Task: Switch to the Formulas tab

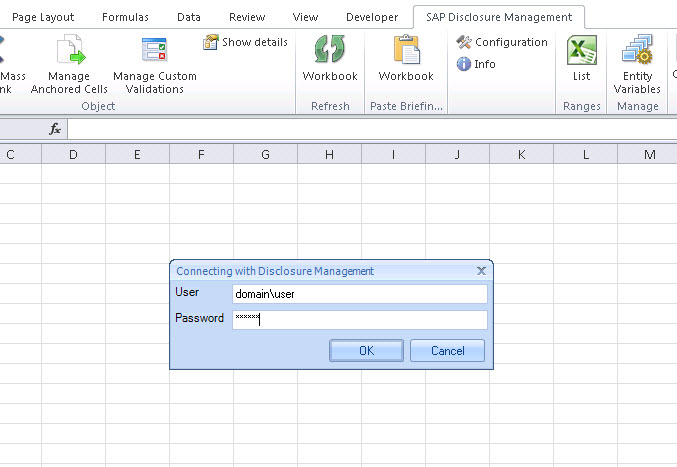Action: coord(125,17)
